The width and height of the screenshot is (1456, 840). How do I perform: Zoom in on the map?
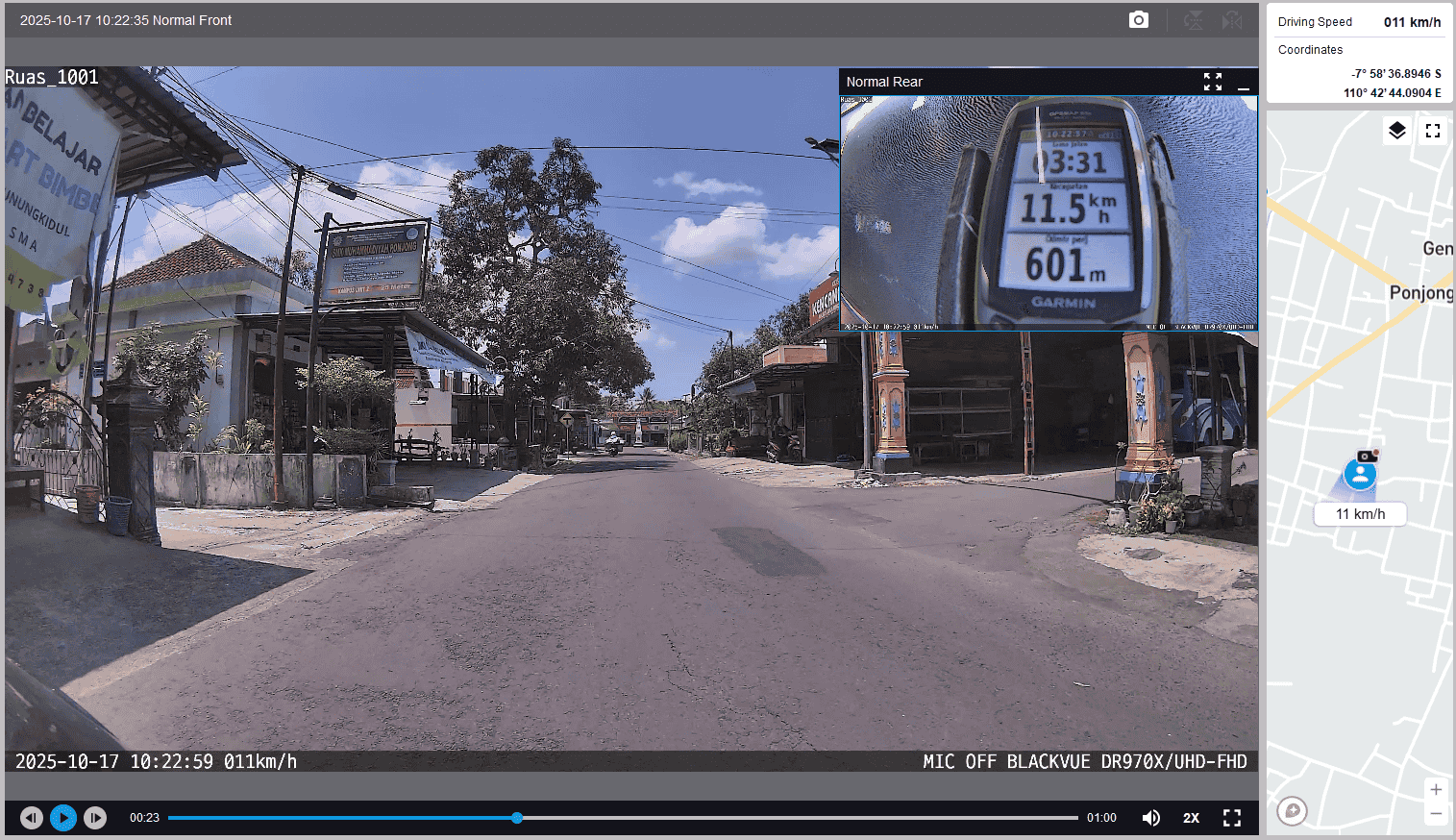[x=1435, y=790]
